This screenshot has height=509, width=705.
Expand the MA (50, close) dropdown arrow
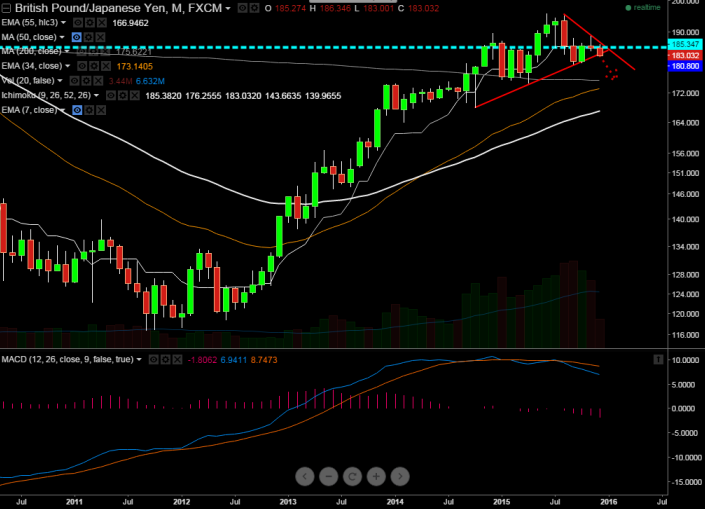tap(62, 37)
